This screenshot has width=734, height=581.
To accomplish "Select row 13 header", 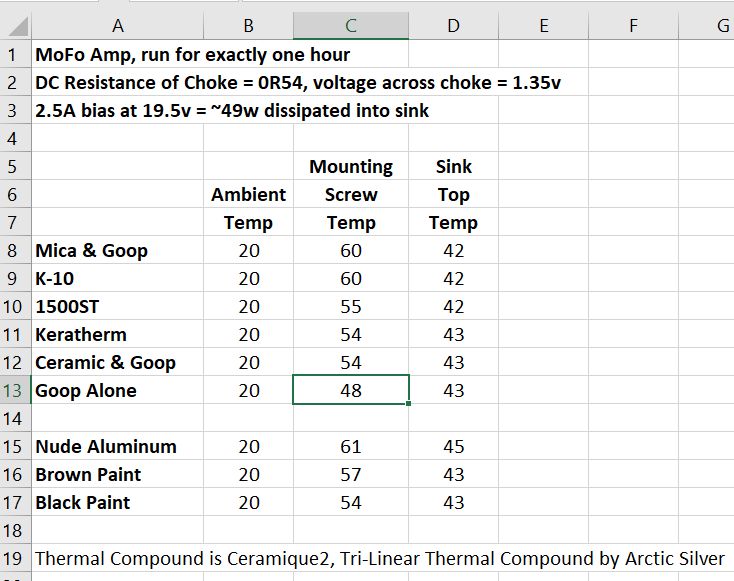I will pyautogui.click(x=15, y=390).
